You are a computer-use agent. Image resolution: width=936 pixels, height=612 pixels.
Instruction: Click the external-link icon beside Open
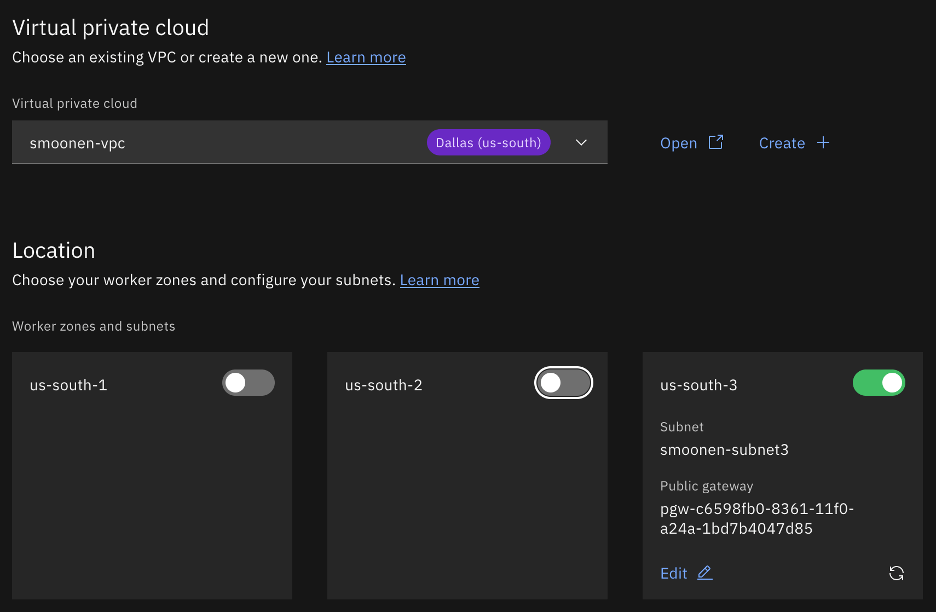click(716, 142)
